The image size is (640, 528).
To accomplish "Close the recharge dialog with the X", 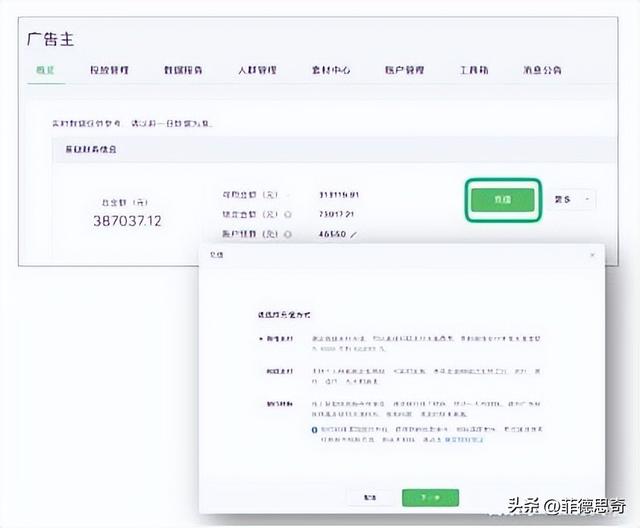I will [x=592, y=255].
